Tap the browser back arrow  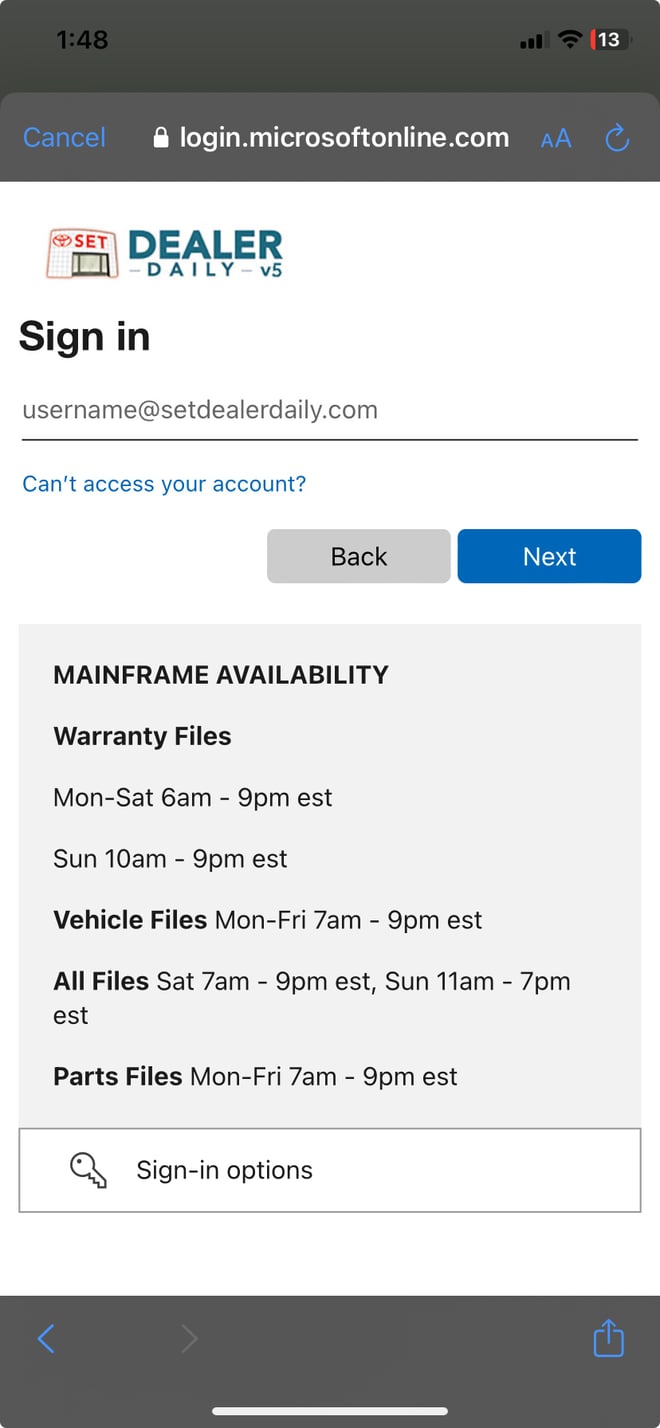click(46, 1338)
